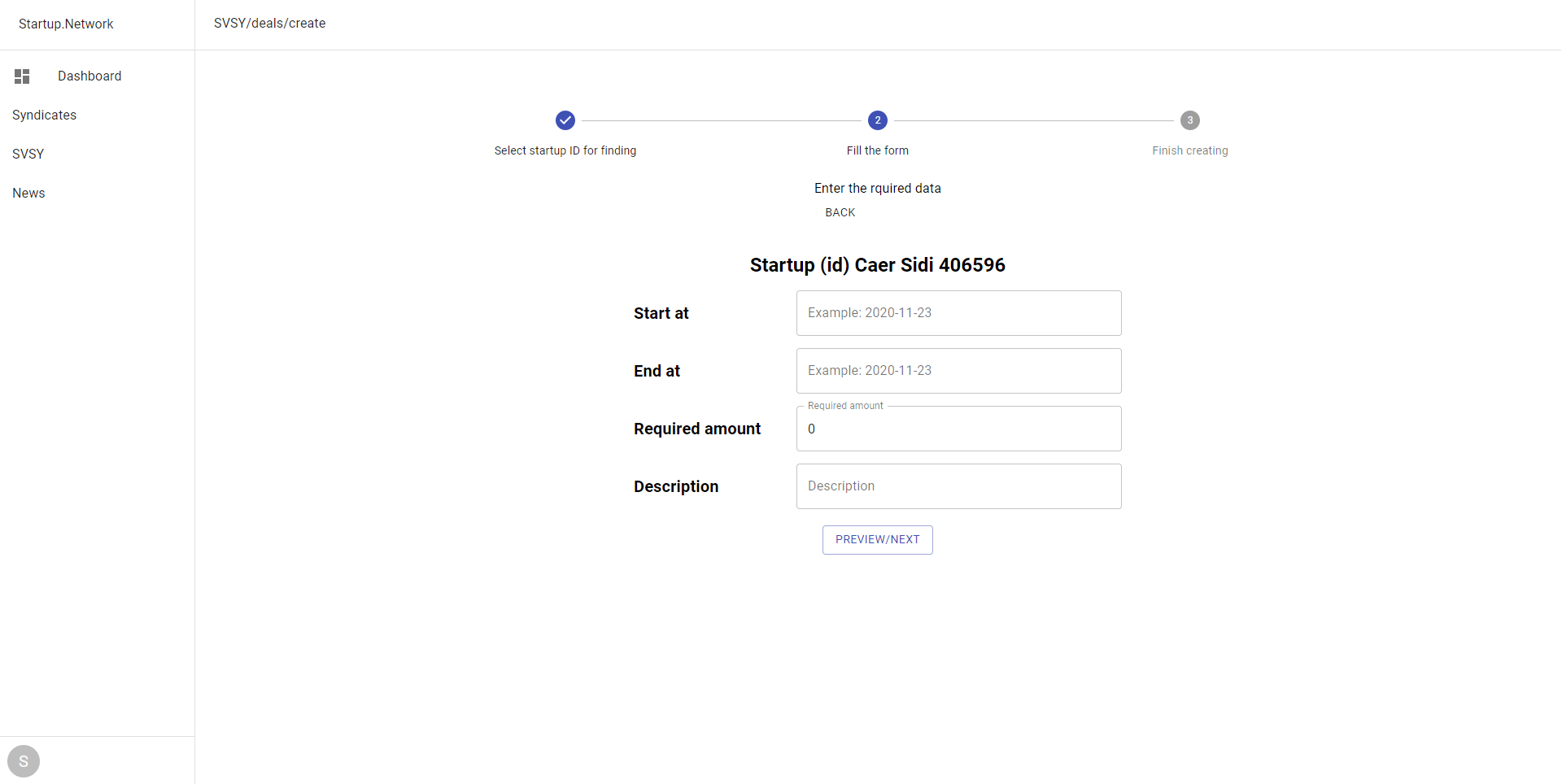This screenshot has width=1562, height=784.
Task: Click the Startup.Network logo text
Action: click(66, 24)
